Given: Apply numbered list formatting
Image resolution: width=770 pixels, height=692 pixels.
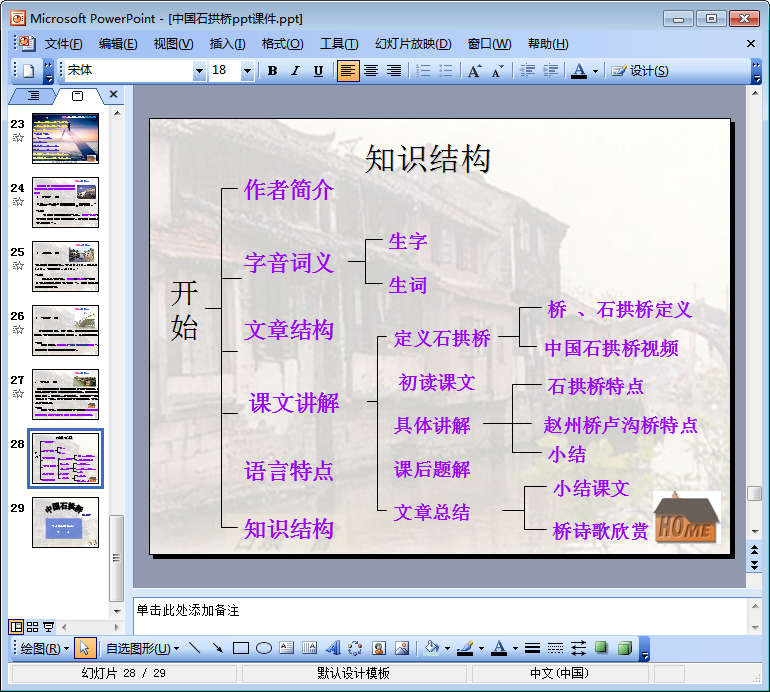Looking at the screenshot, I should point(422,71).
